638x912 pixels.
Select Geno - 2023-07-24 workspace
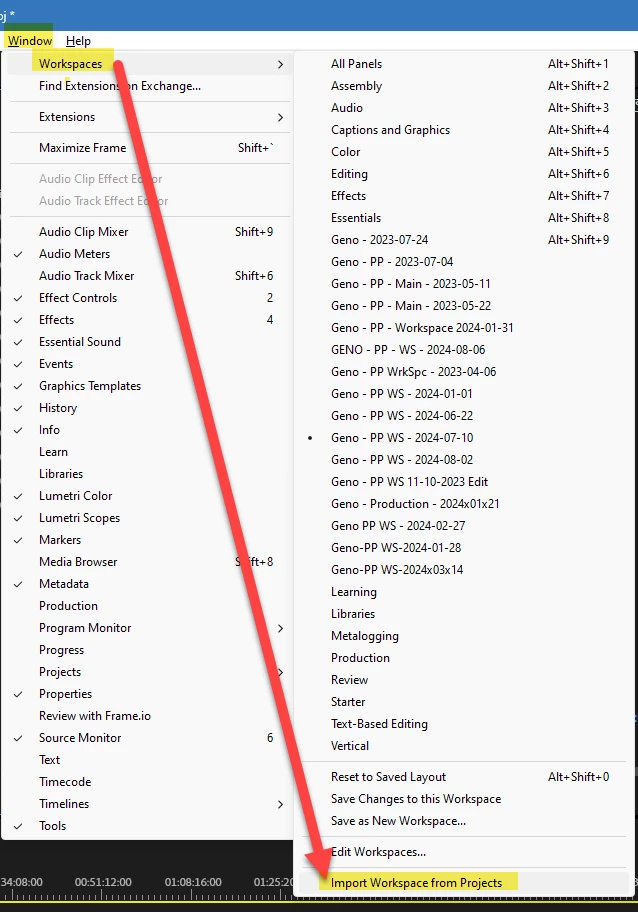pos(464,240)
